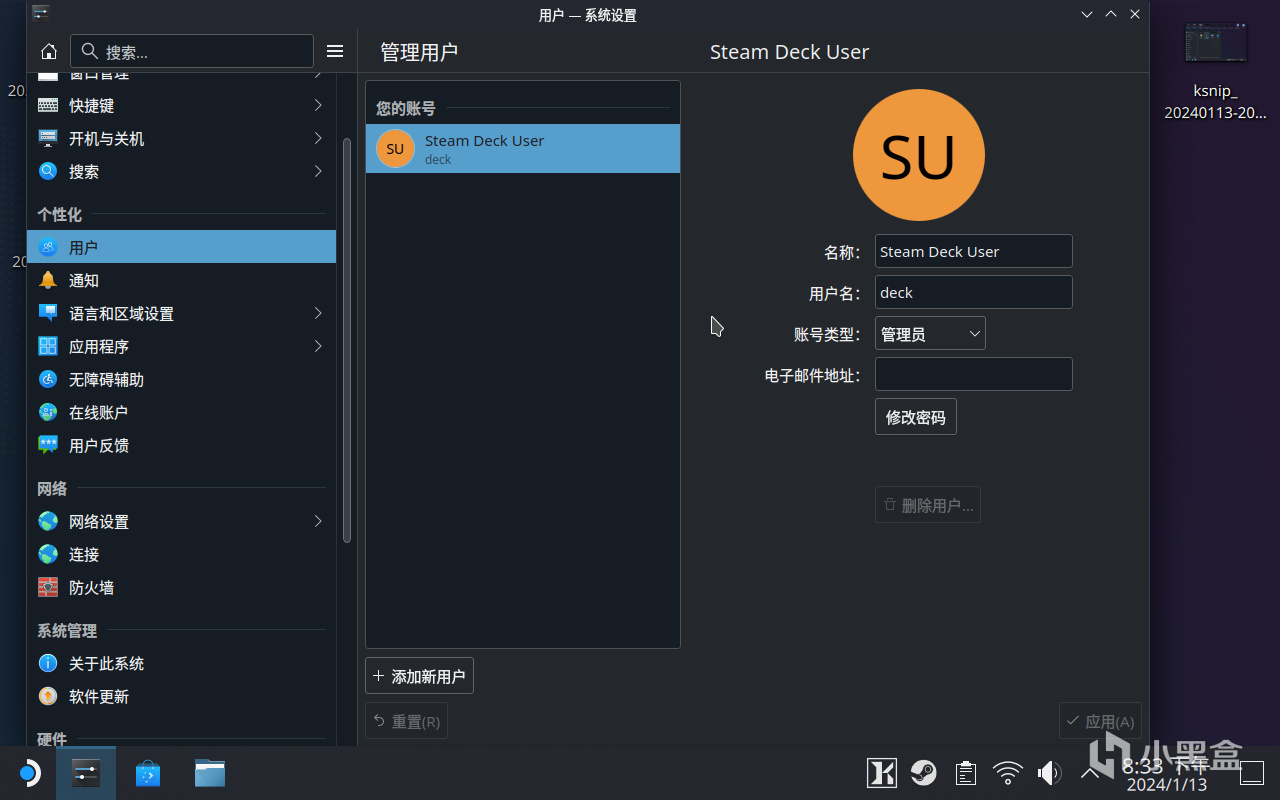
Task: Open the hamburger menu beside search
Action: (335, 51)
